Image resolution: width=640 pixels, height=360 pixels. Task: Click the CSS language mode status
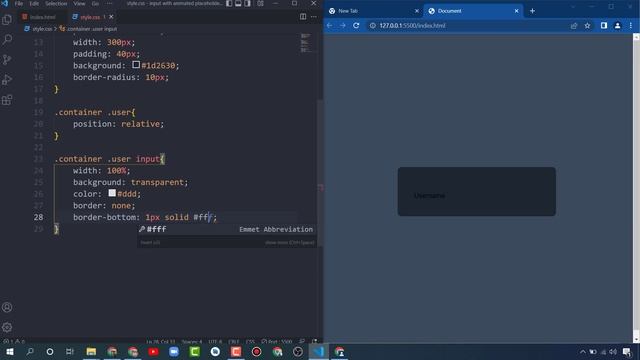[x=250, y=341]
